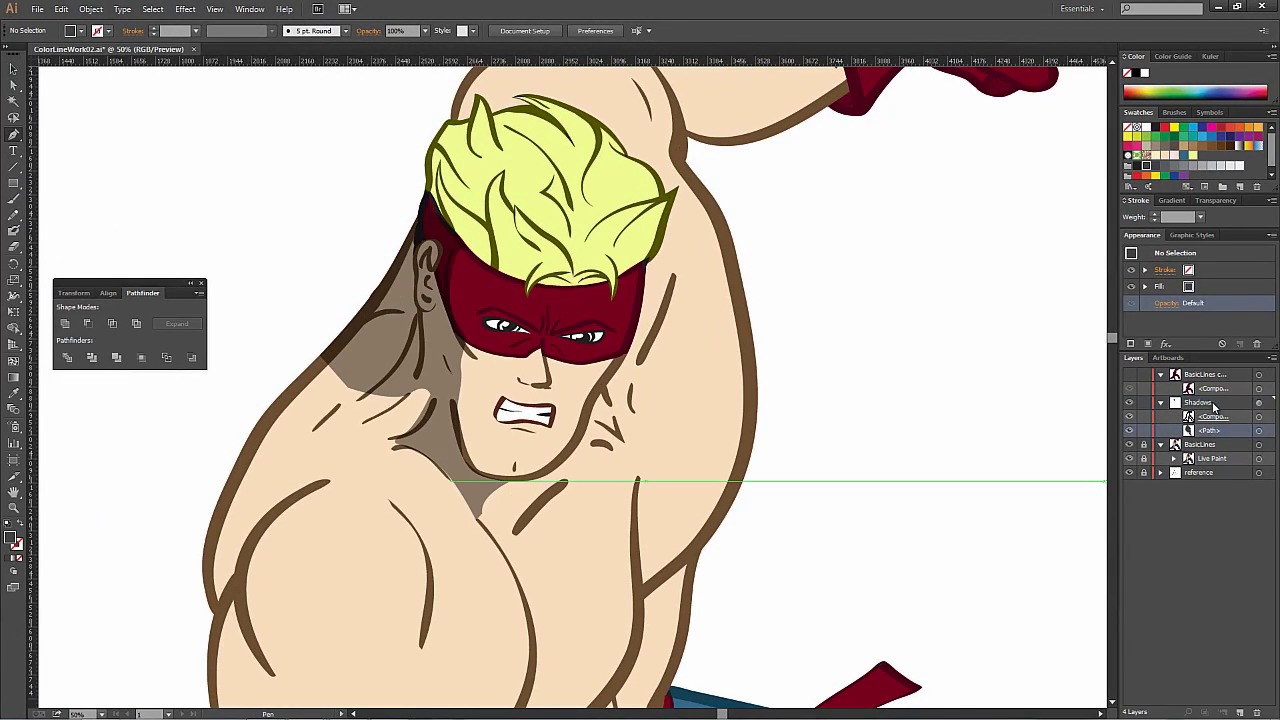Click the Minus Front shape mode icon

coord(88,324)
